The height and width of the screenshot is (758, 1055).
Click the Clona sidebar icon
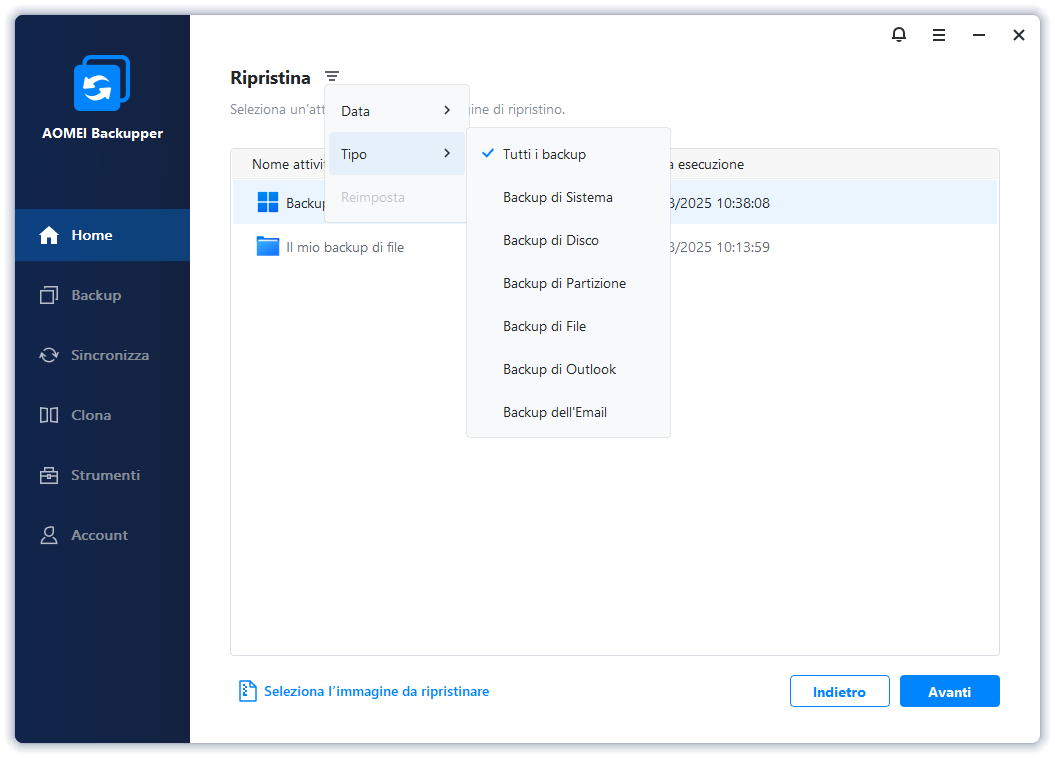(x=48, y=415)
